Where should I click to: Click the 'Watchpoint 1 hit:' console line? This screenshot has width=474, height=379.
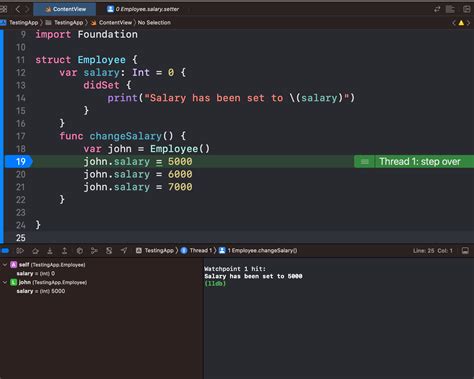(x=235, y=269)
